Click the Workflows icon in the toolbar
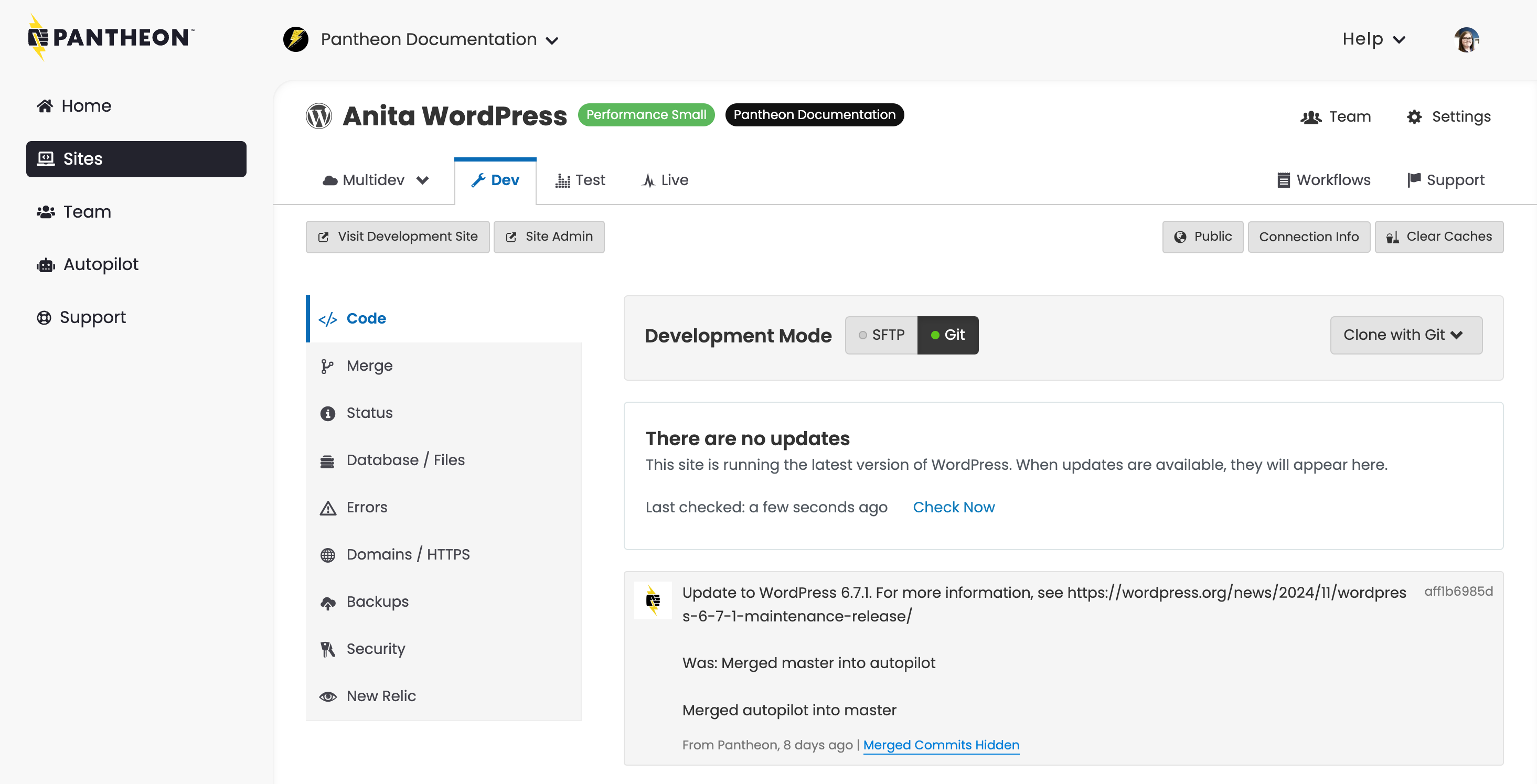Screen dimensions: 1537x784 tap(1284, 179)
